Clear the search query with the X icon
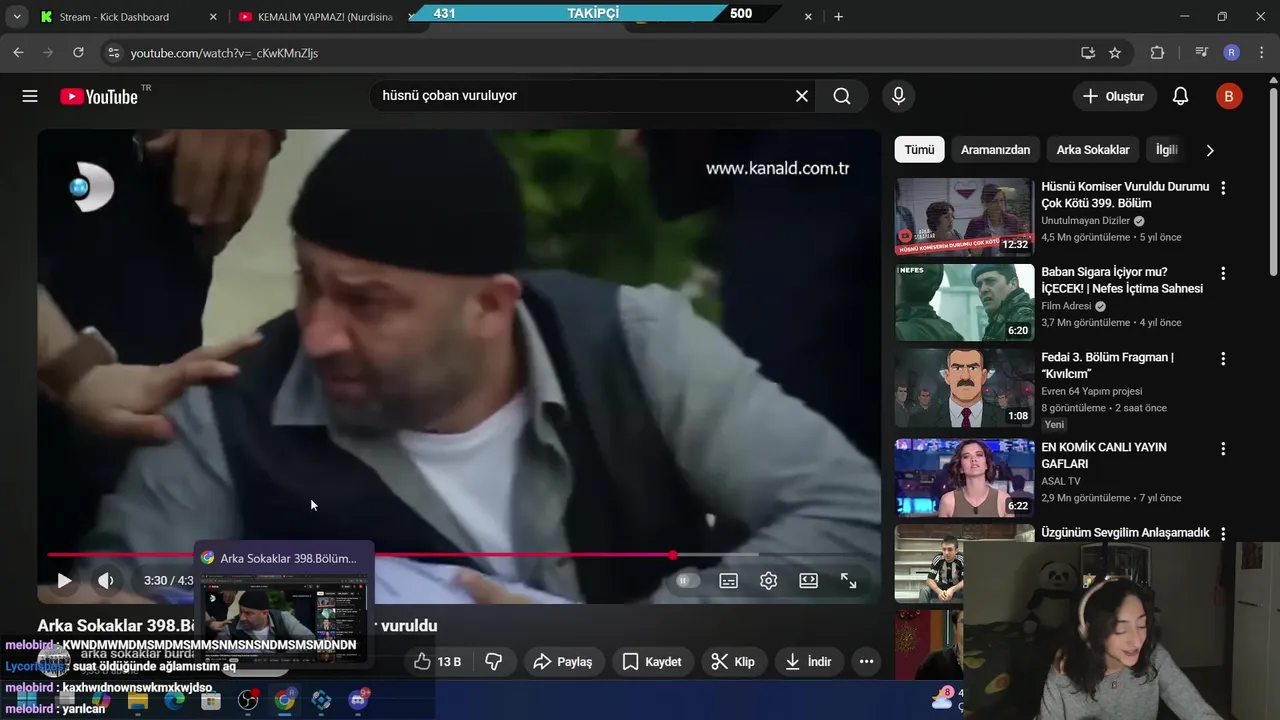 coord(802,96)
